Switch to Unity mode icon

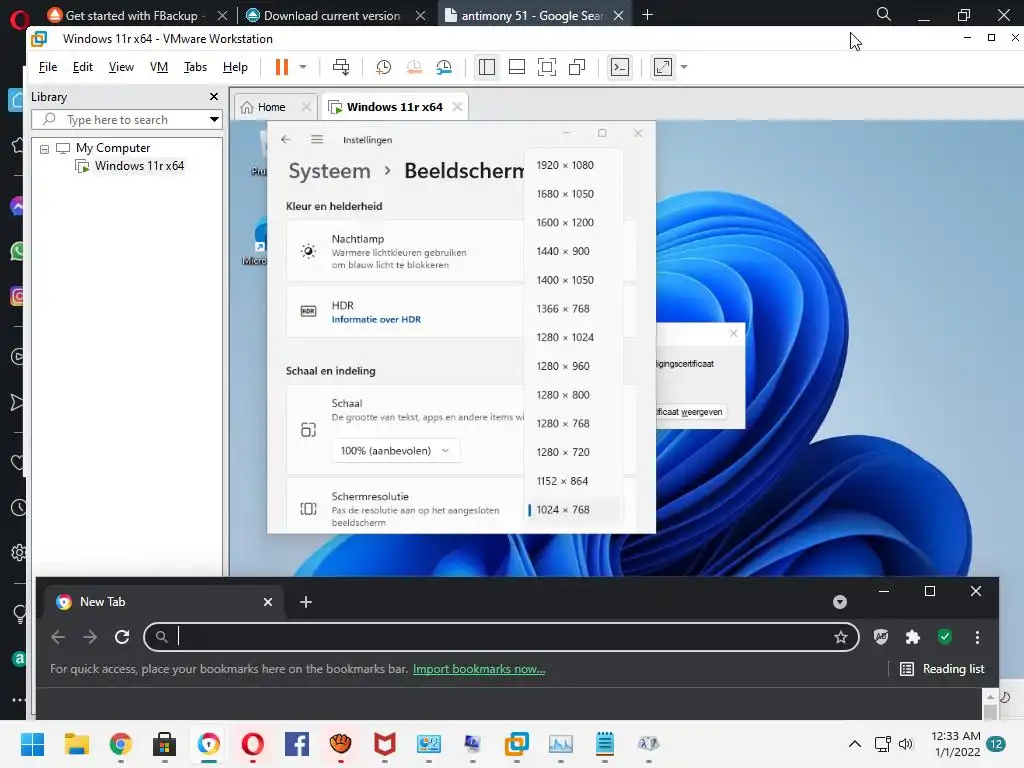point(577,67)
